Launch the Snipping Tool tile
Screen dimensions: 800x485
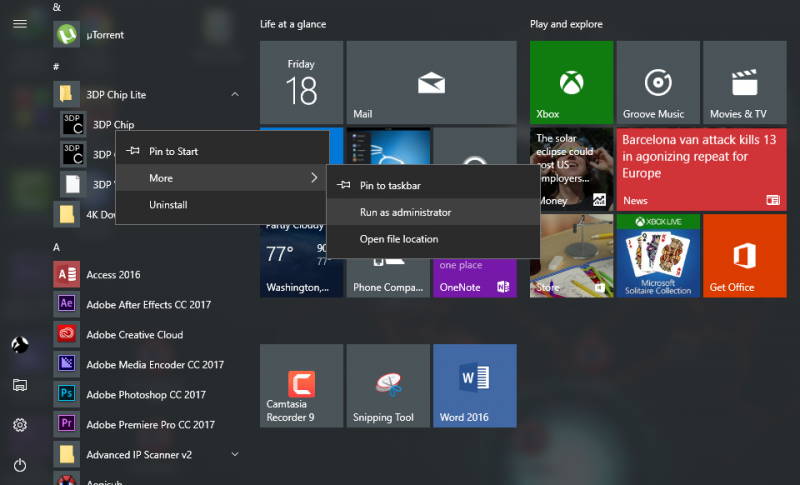point(388,386)
